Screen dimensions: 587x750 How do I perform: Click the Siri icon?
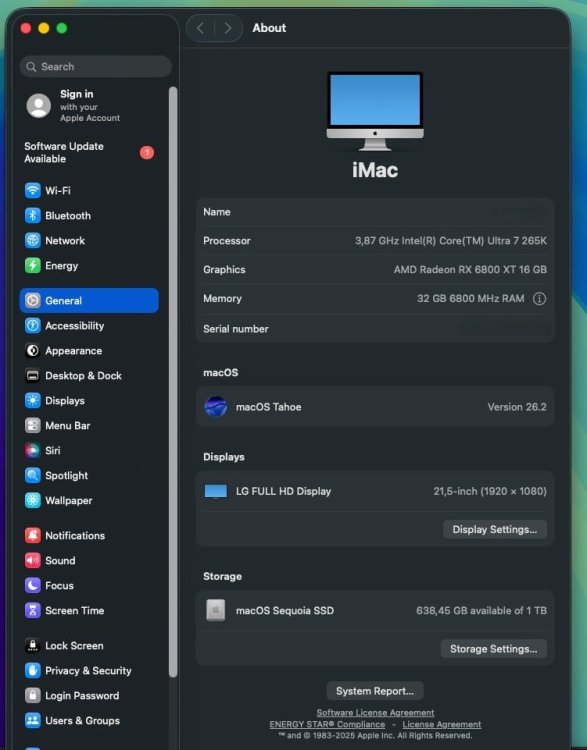33,451
